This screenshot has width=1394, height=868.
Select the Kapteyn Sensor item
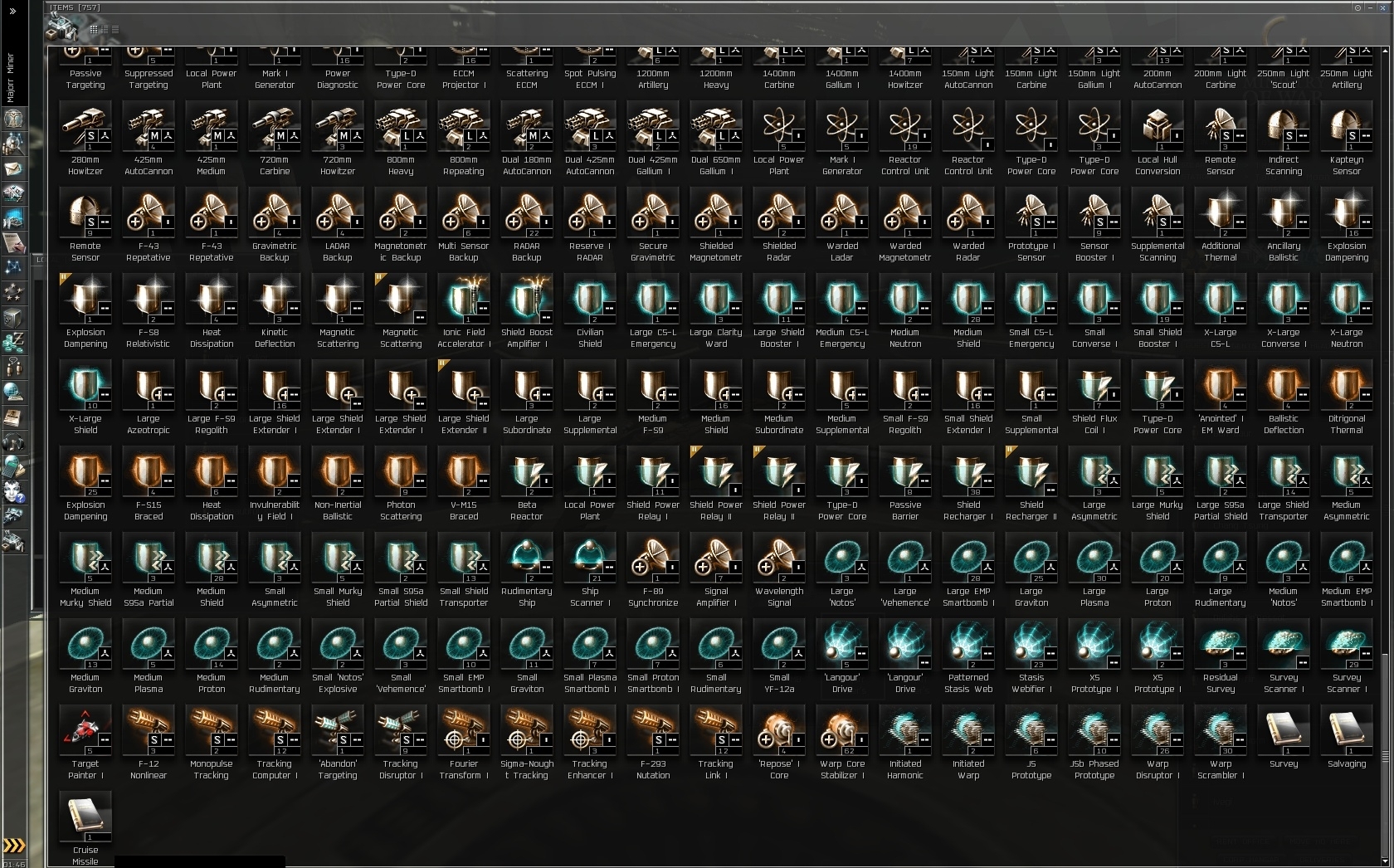(x=1347, y=139)
